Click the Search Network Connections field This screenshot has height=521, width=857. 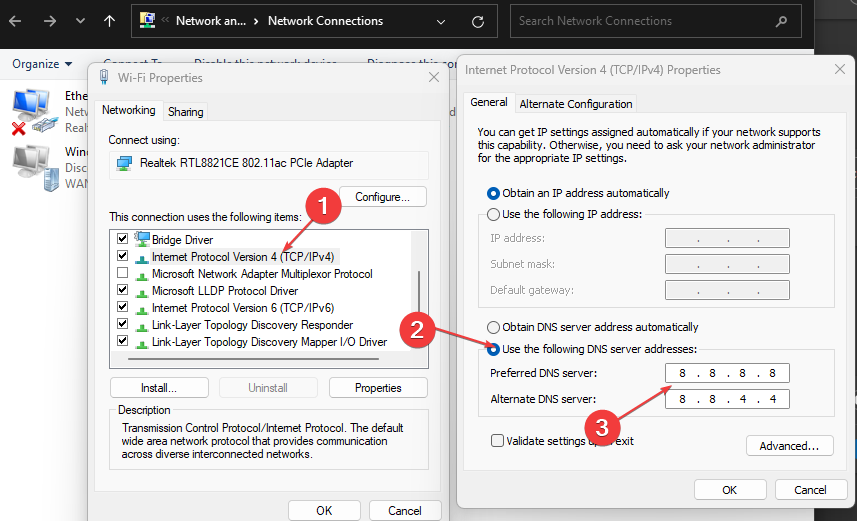[x=655, y=21]
